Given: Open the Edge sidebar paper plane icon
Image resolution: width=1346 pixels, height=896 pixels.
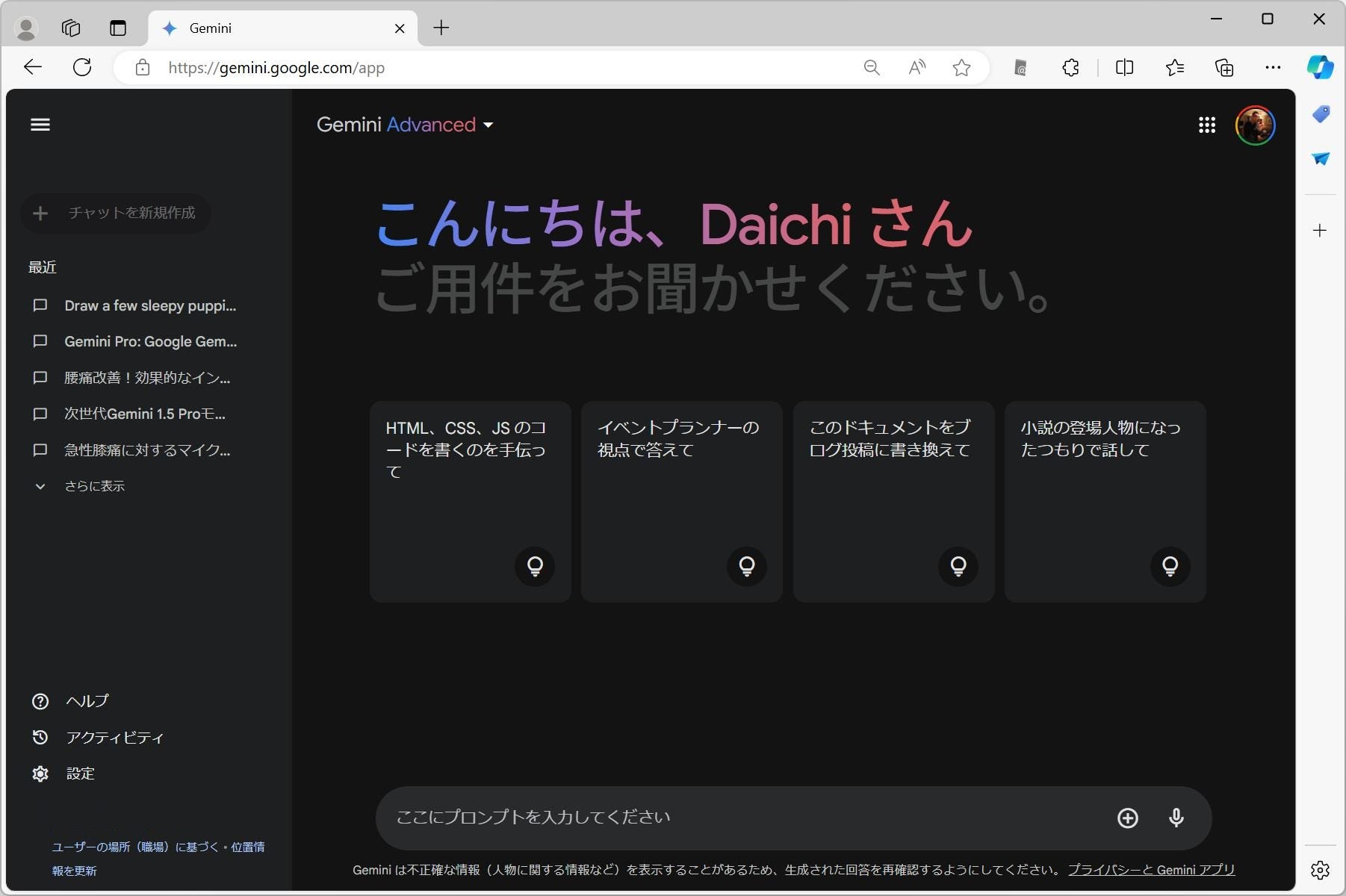Looking at the screenshot, I should coord(1320,158).
